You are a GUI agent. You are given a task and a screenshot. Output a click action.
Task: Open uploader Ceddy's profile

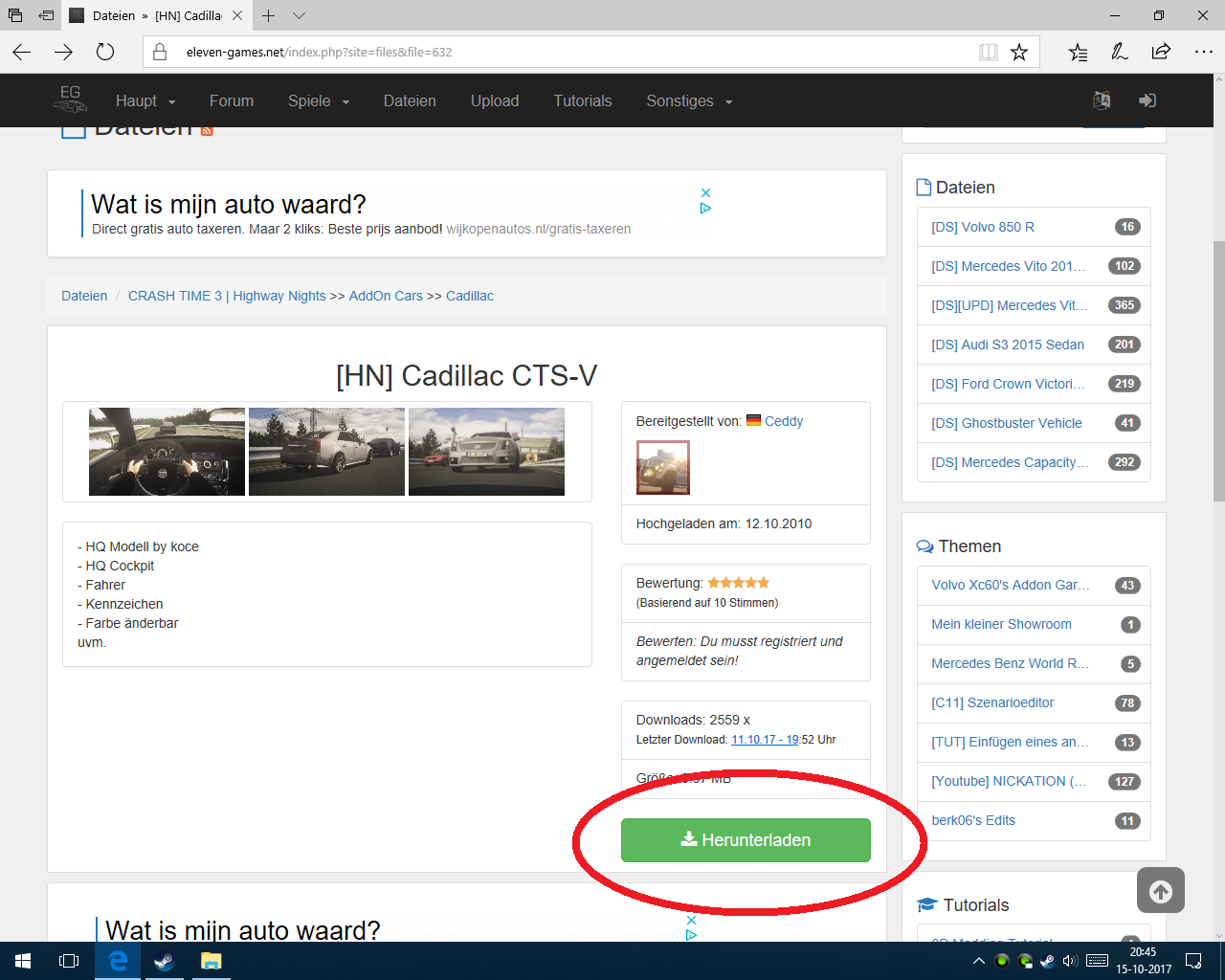pyautogui.click(x=784, y=421)
